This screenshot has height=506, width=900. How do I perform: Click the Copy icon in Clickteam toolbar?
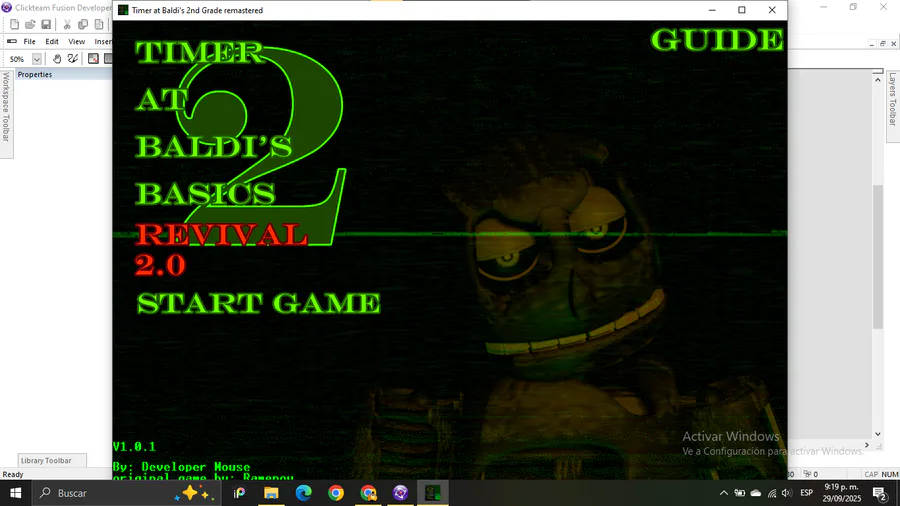pos(83,24)
